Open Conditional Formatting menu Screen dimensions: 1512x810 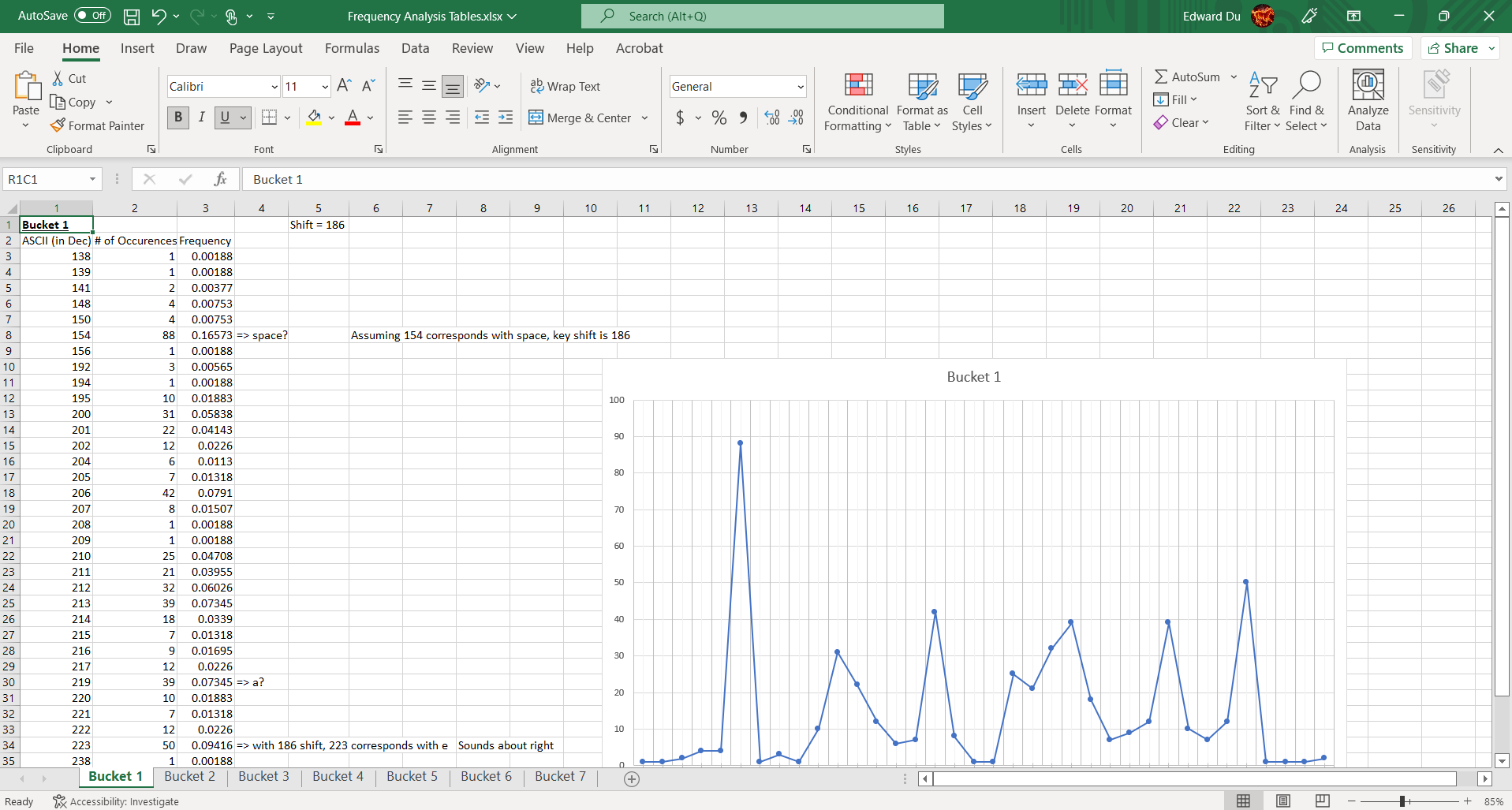(857, 103)
